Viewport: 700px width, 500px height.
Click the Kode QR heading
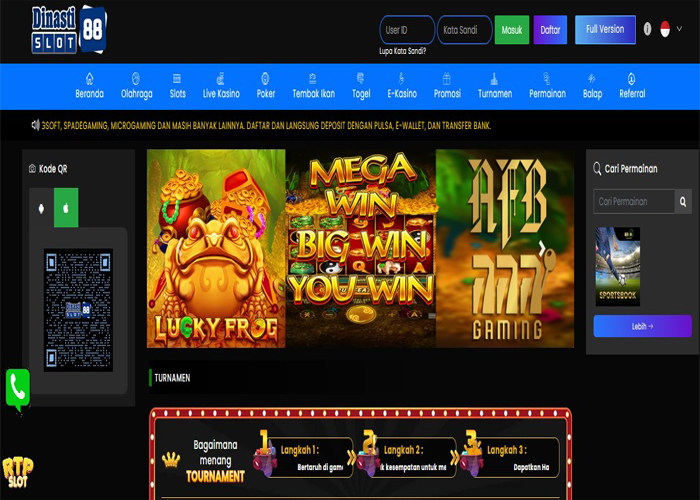tap(53, 169)
